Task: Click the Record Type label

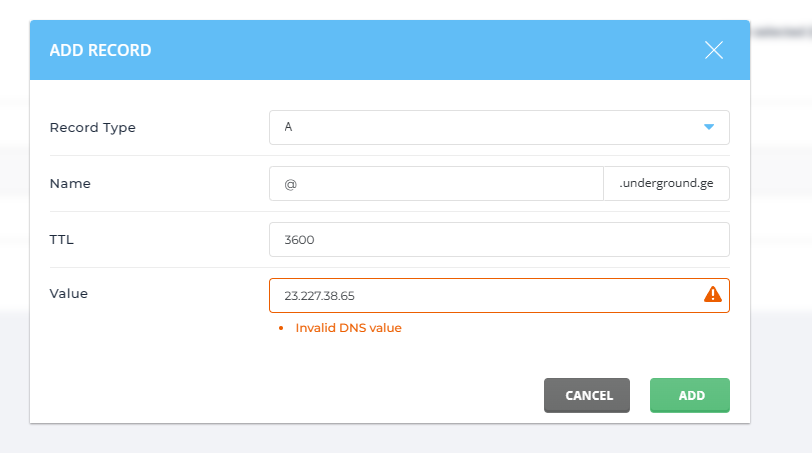Action: [x=93, y=128]
